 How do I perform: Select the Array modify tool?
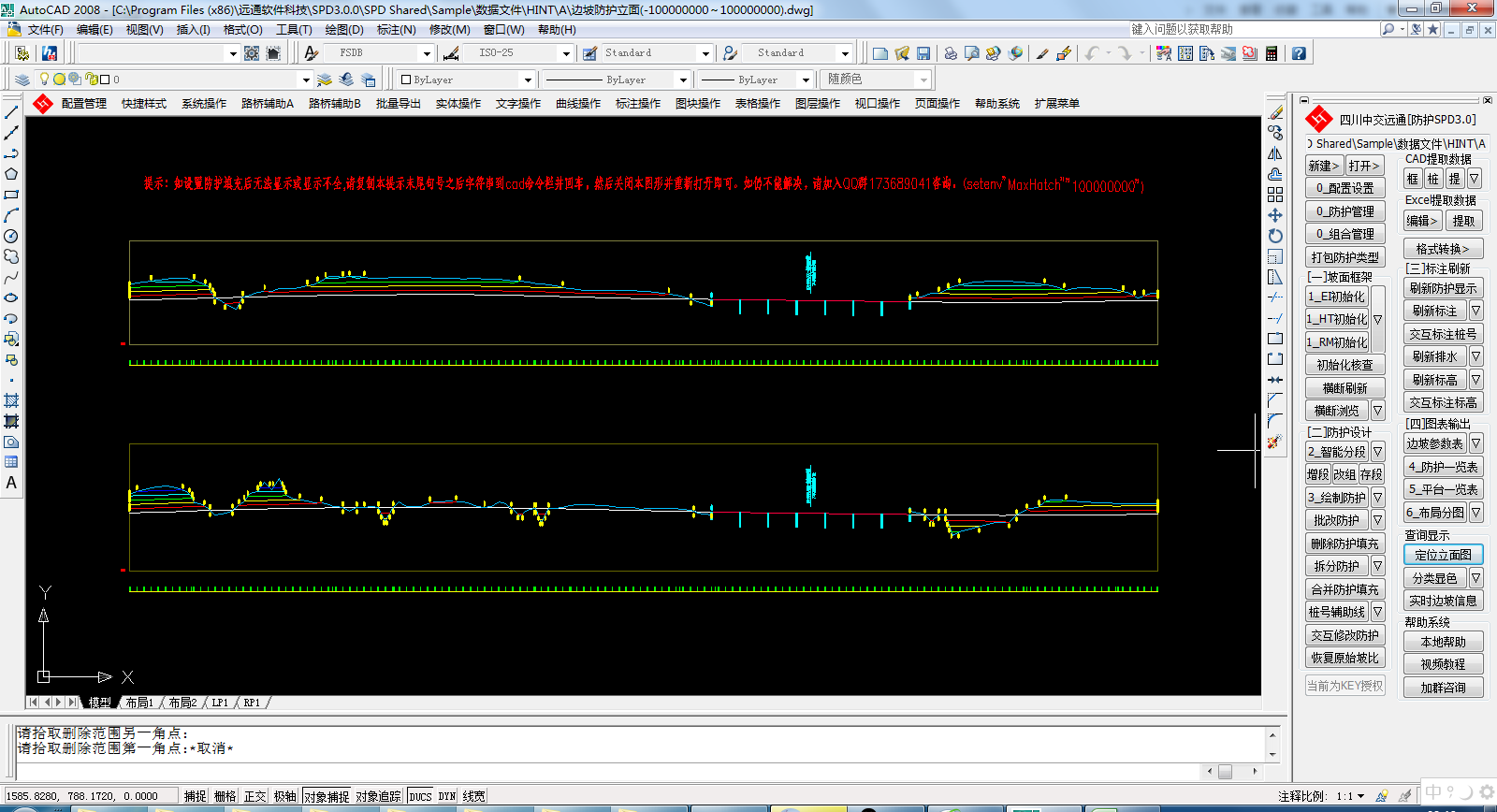pos(1275,195)
